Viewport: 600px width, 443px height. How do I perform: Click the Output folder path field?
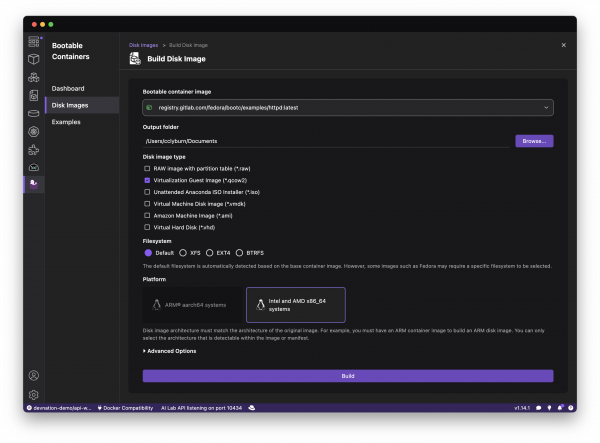(x=326, y=141)
